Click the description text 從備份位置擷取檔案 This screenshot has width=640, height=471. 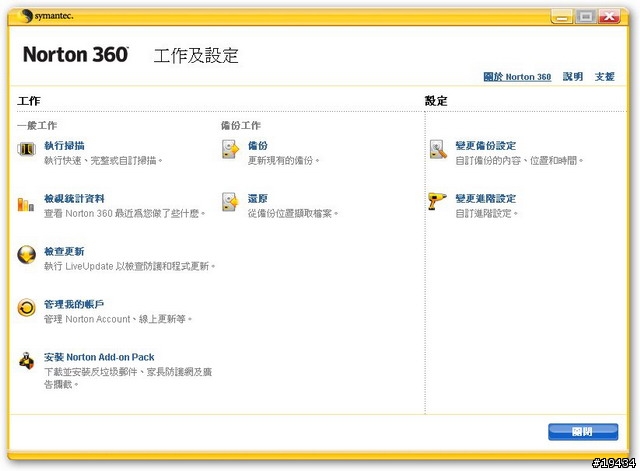pos(293,213)
